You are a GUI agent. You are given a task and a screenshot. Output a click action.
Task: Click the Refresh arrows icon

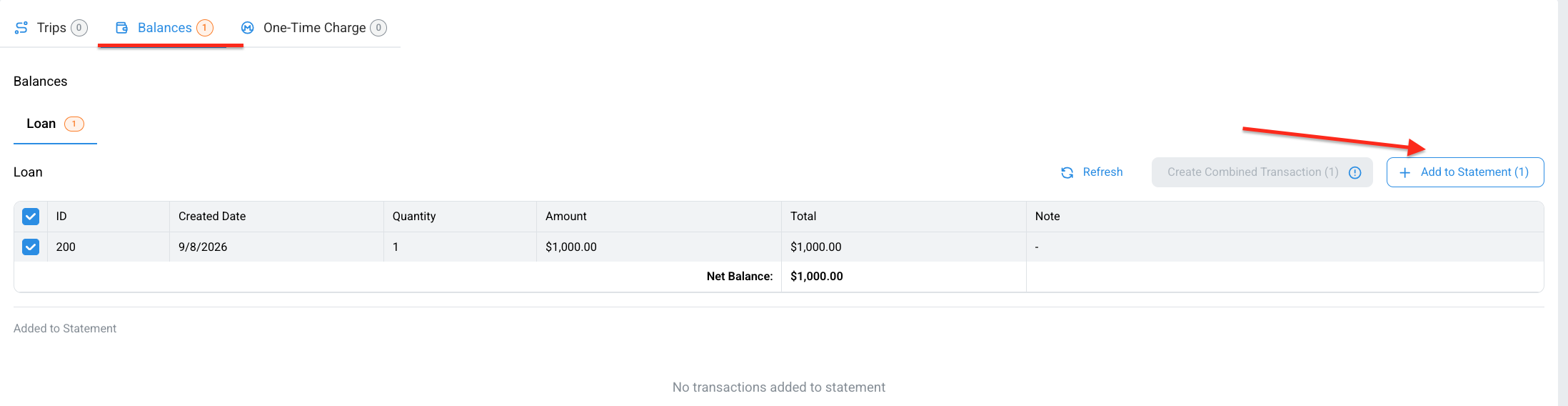pos(1067,172)
